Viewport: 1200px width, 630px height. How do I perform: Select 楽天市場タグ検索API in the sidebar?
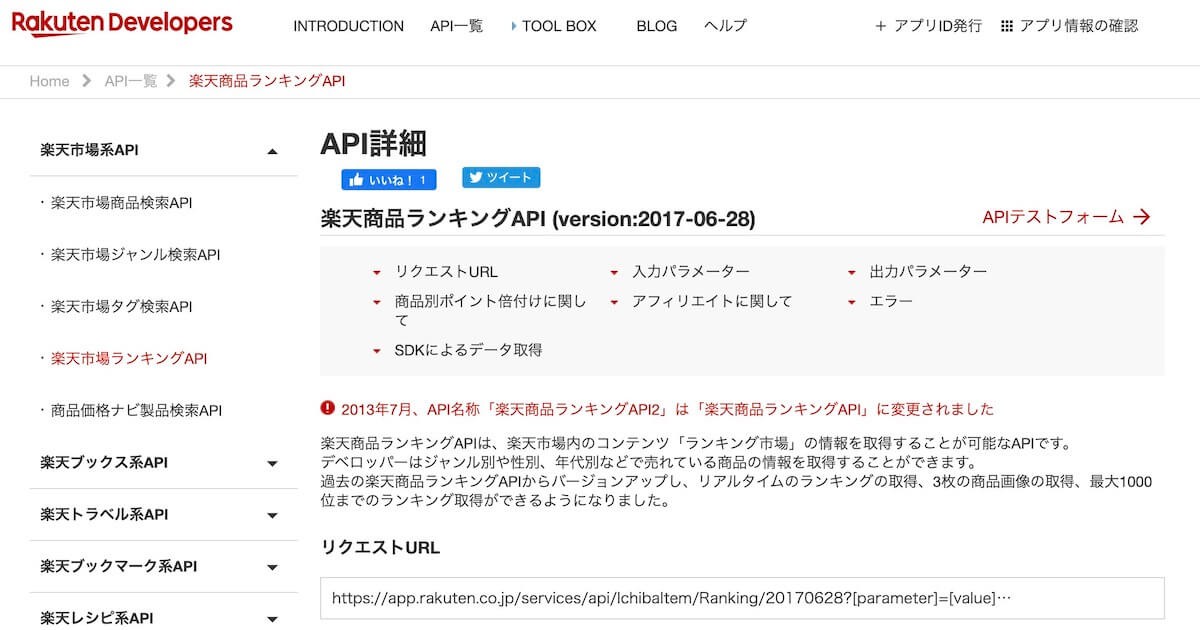pyautogui.click(x=121, y=307)
